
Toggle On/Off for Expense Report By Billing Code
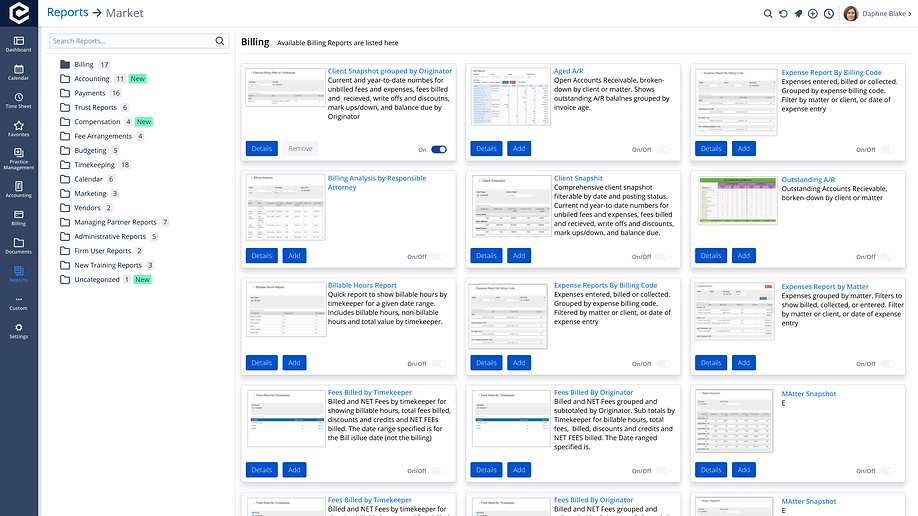point(888,149)
